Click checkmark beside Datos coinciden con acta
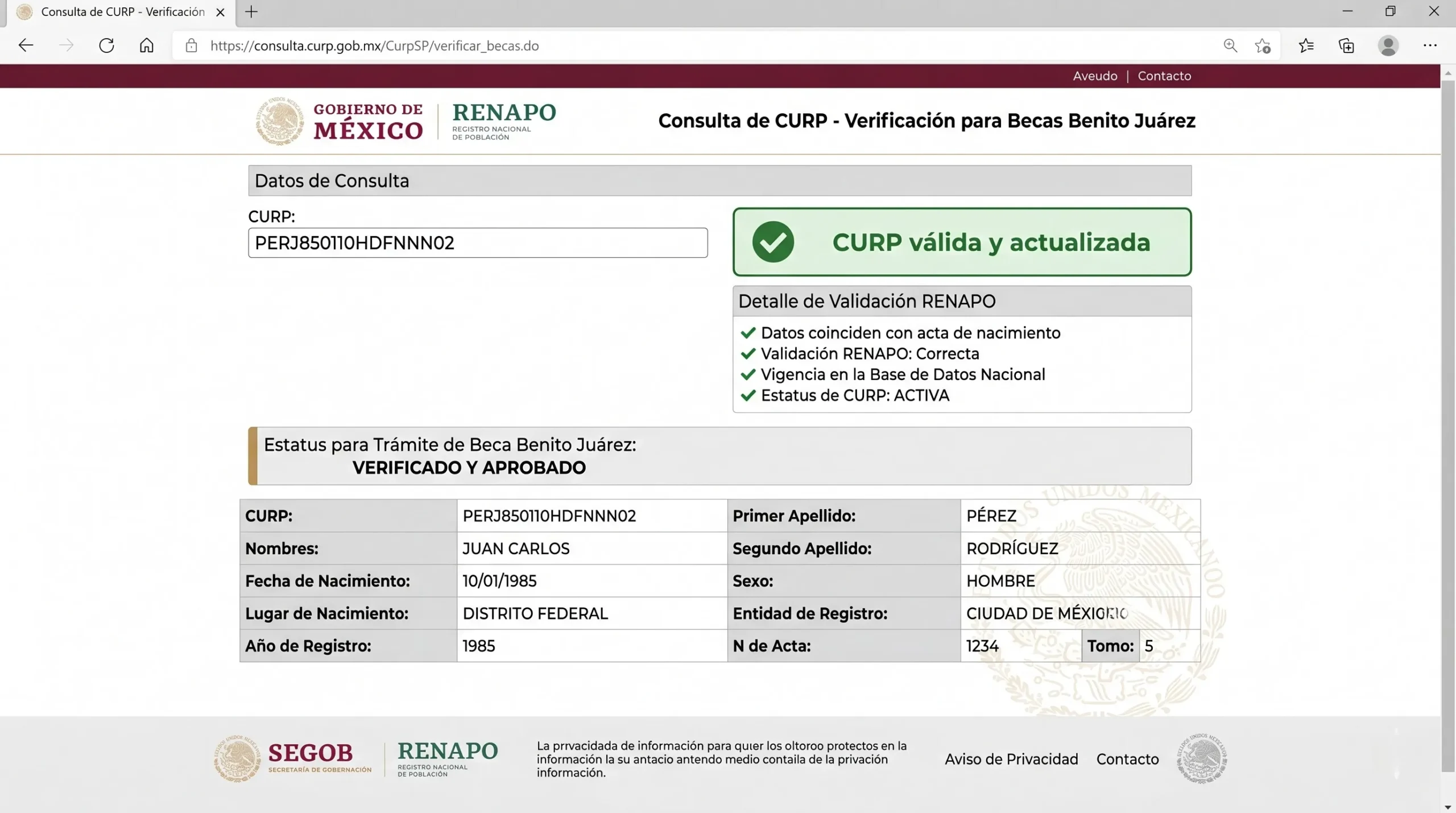Screen dimensions: 1456x813 click(748, 333)
